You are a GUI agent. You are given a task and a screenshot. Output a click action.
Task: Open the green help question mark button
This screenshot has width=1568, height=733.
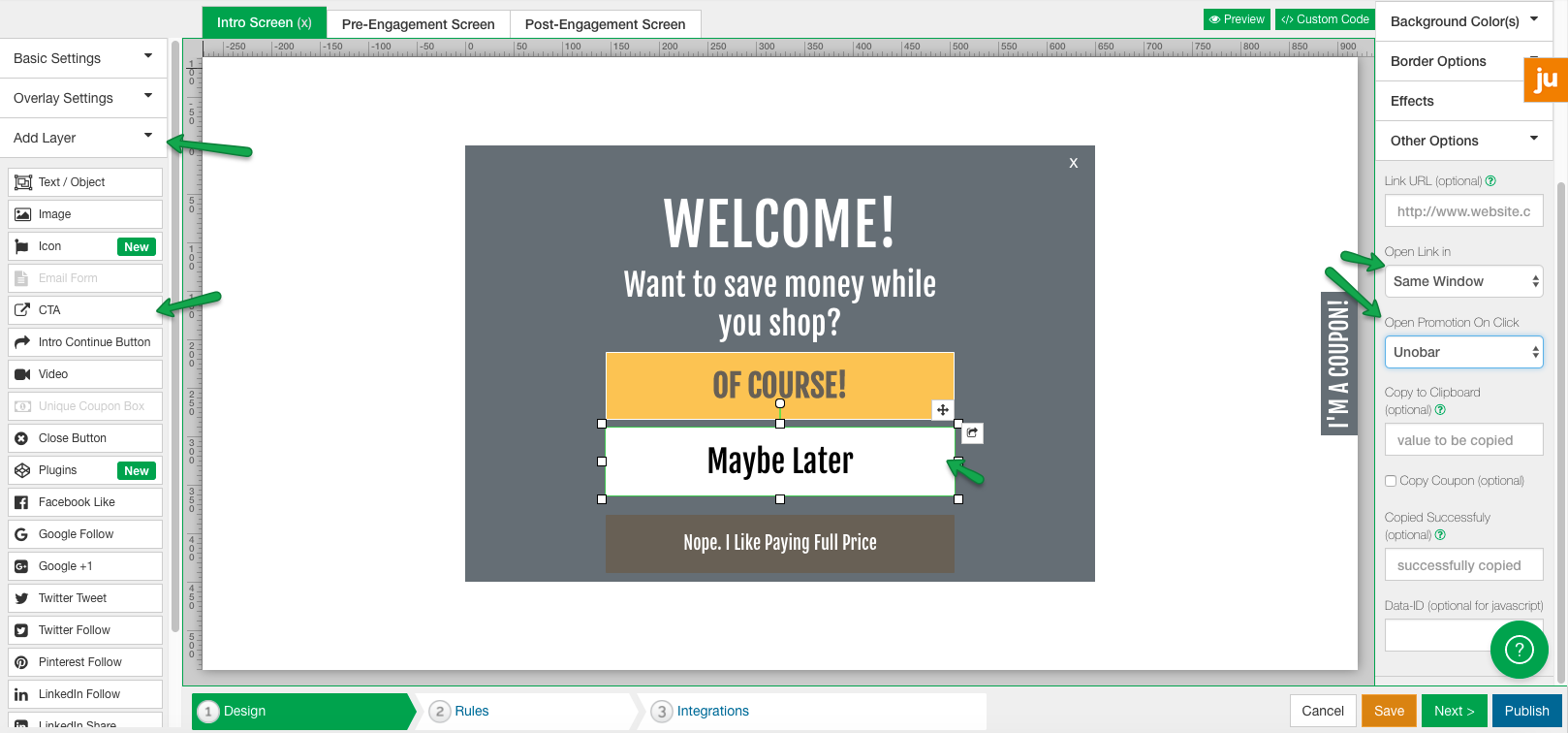click(x=1519, y=650)
